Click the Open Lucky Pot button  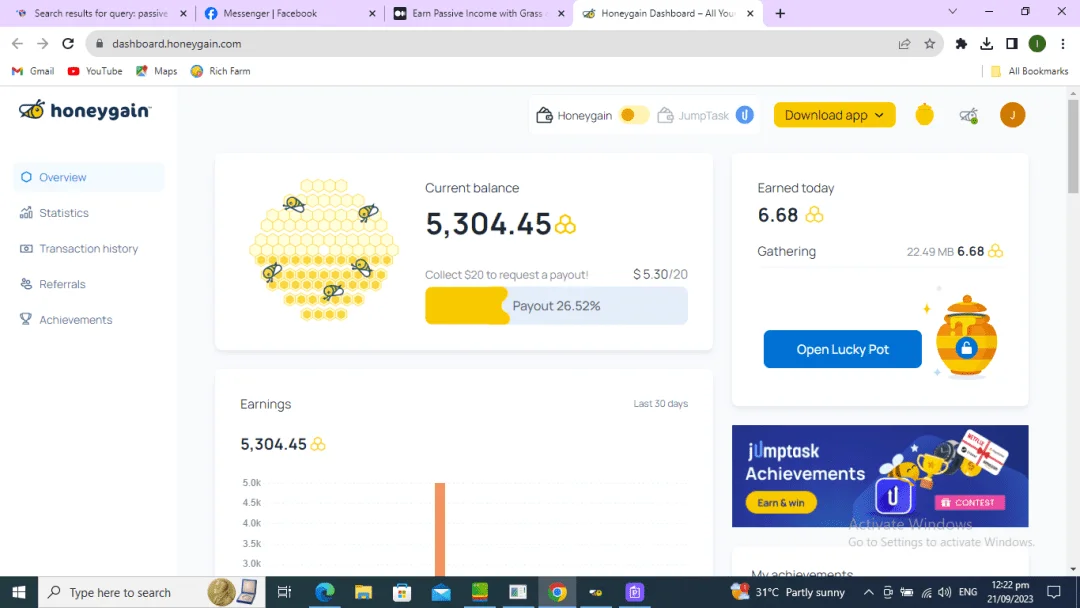(x=842, y=349)
